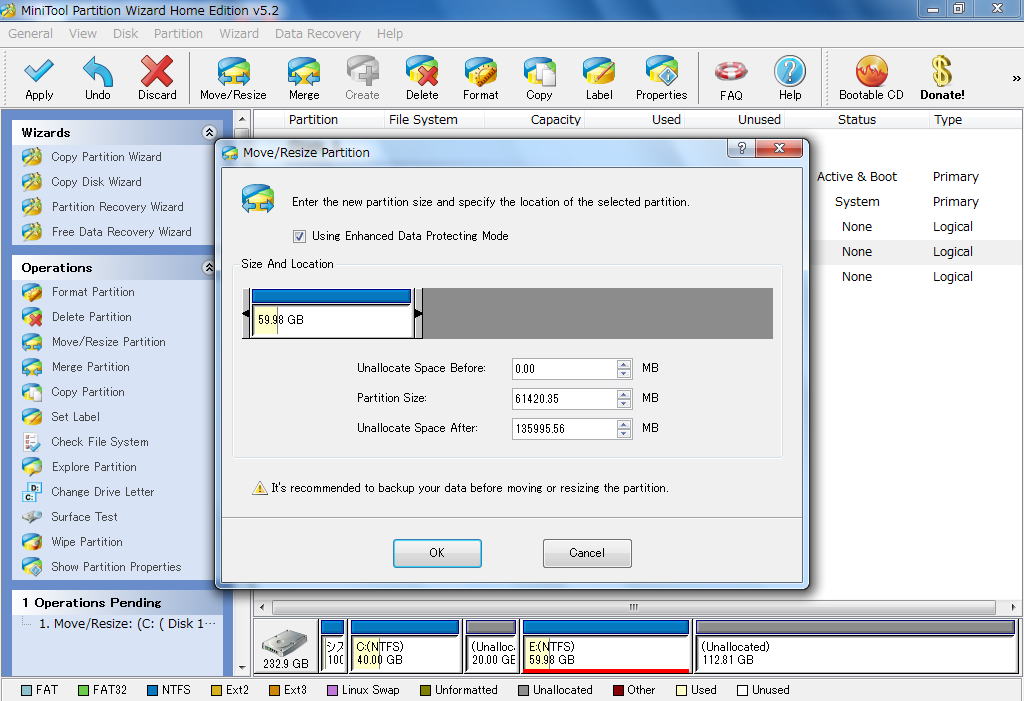
Task: Select Copy Partition in Operations panel
Action: [x=88, y=392]
